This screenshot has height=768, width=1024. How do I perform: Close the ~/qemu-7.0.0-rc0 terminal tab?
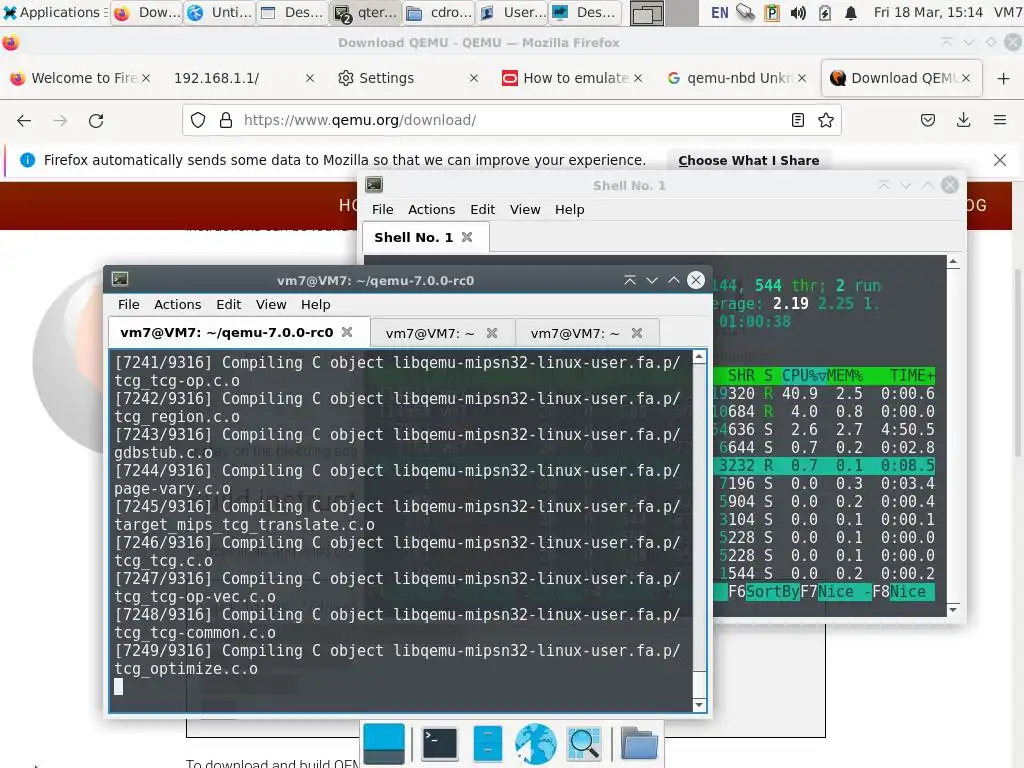[347, 332]
